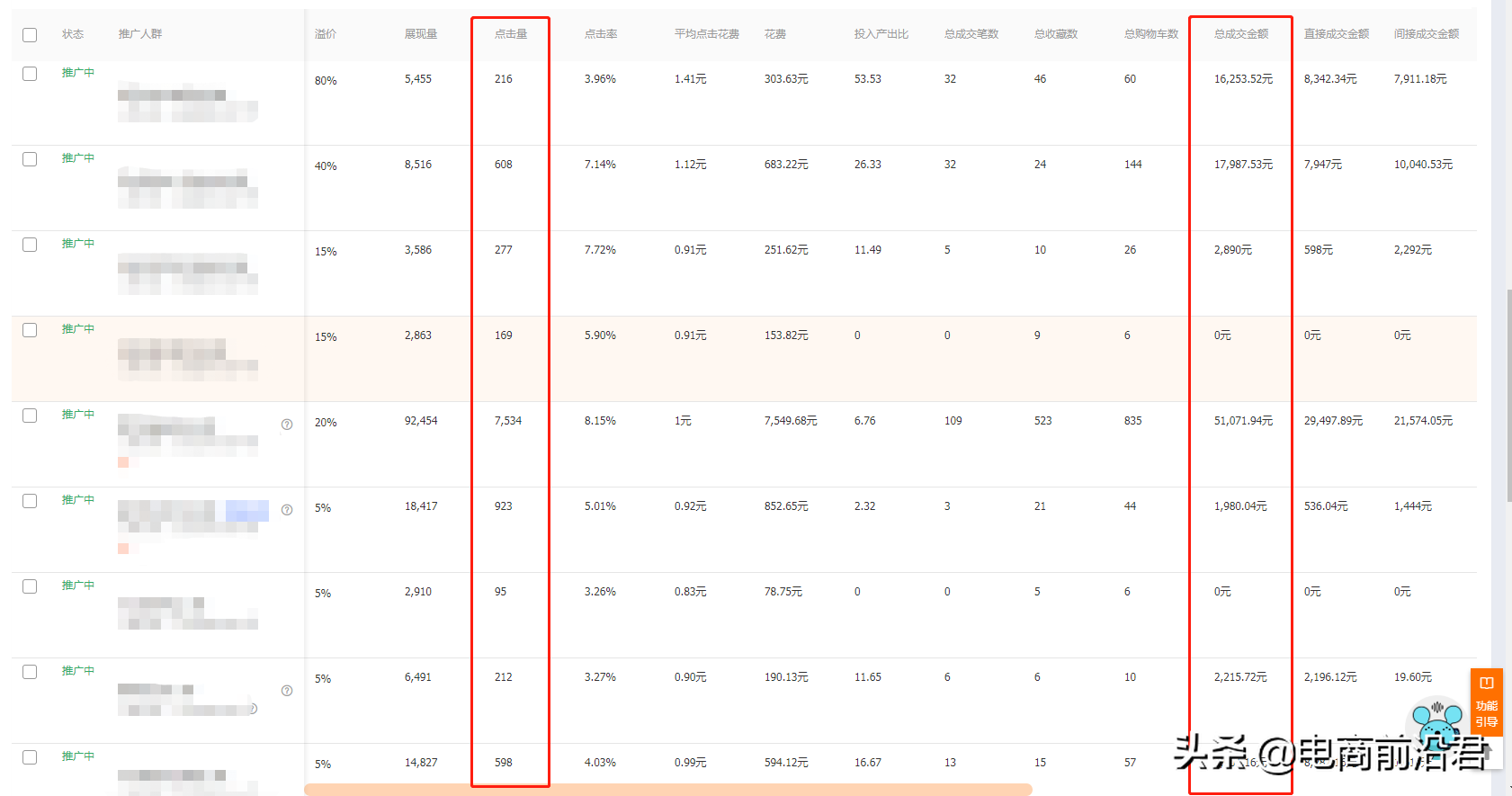Click the 总购物车数 column header
The width and height of the screenshot is (1512, 796).
point(1151,34)
